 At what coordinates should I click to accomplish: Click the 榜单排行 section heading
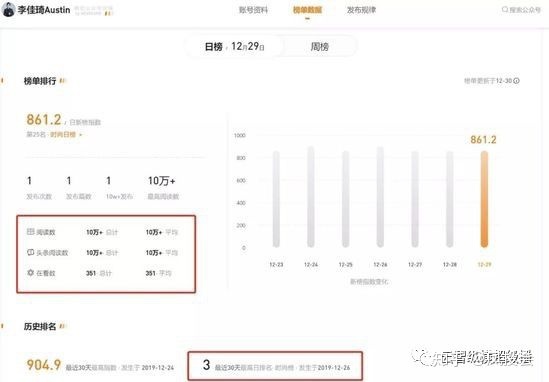coord(40,81)
